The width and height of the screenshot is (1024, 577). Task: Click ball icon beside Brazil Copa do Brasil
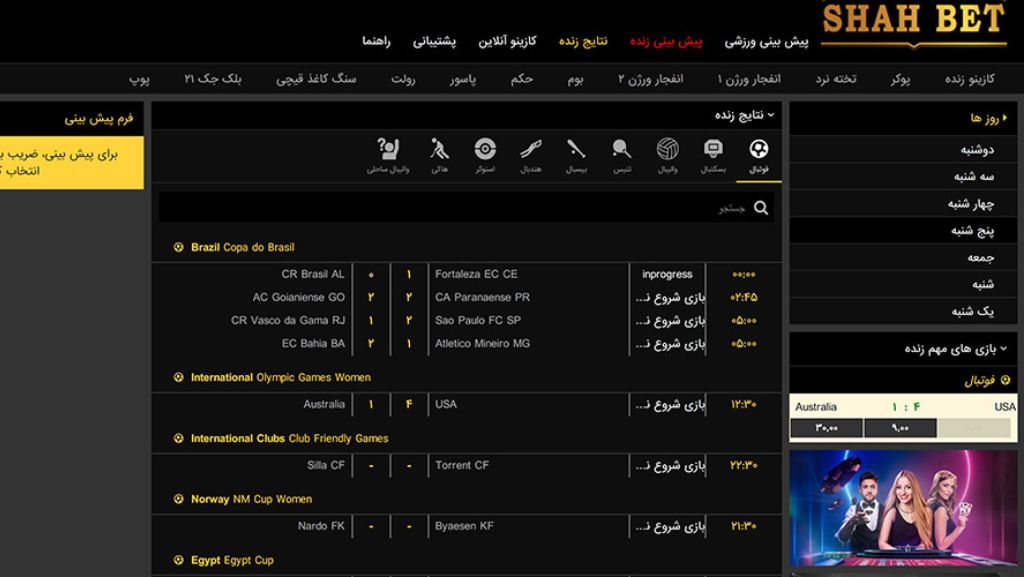[x=178, y=247]
